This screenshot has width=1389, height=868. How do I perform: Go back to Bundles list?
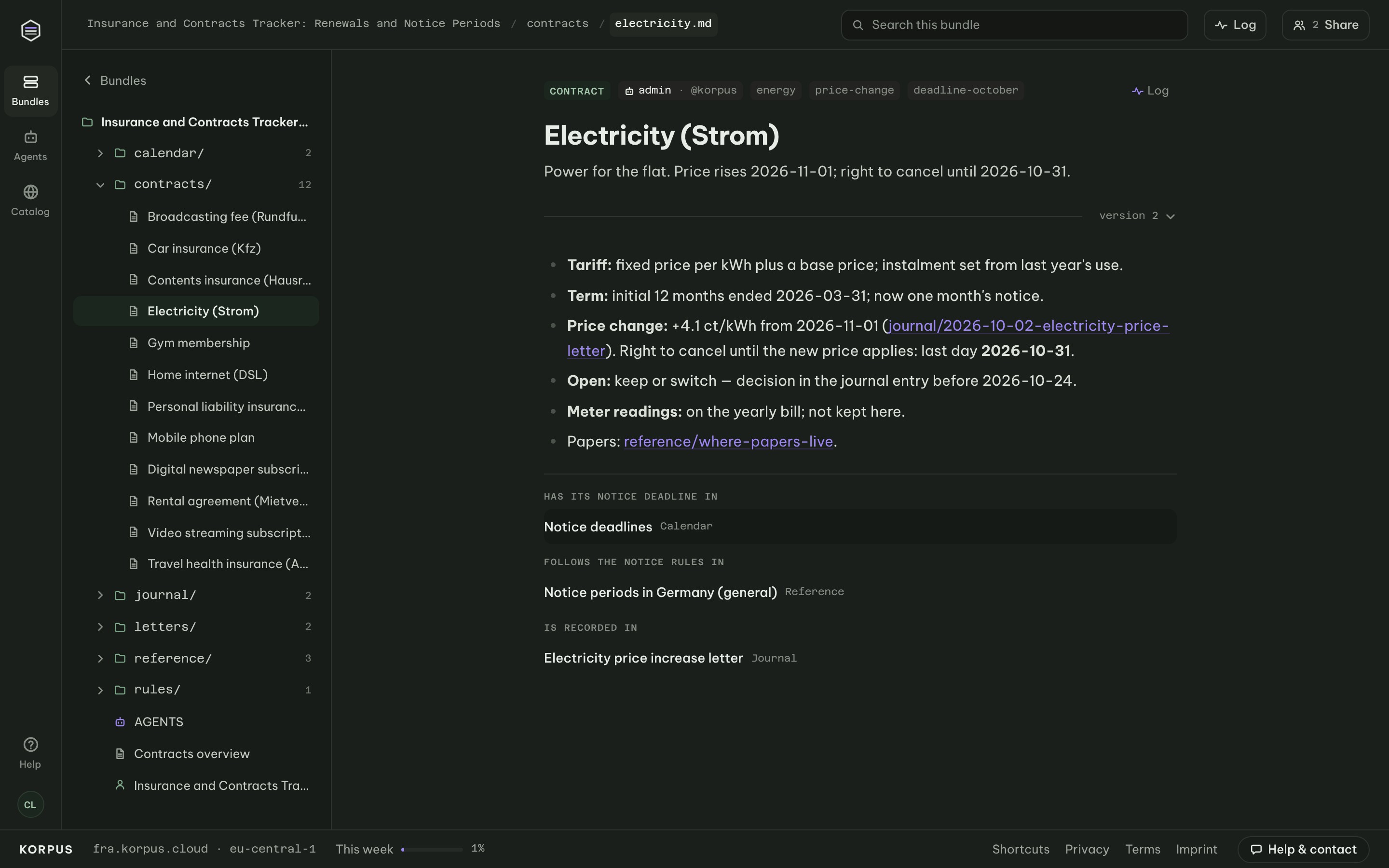click(x=115, y=81)
